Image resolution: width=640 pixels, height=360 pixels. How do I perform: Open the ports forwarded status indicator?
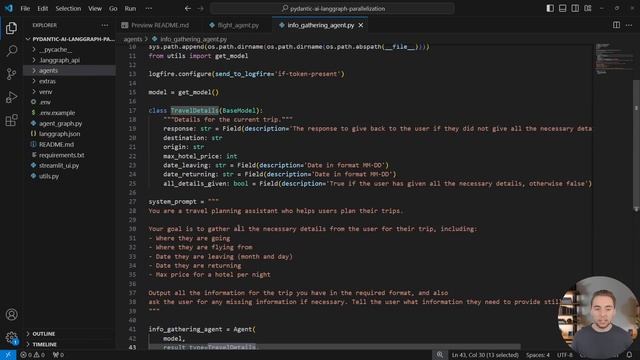click(x=58, y=355)
